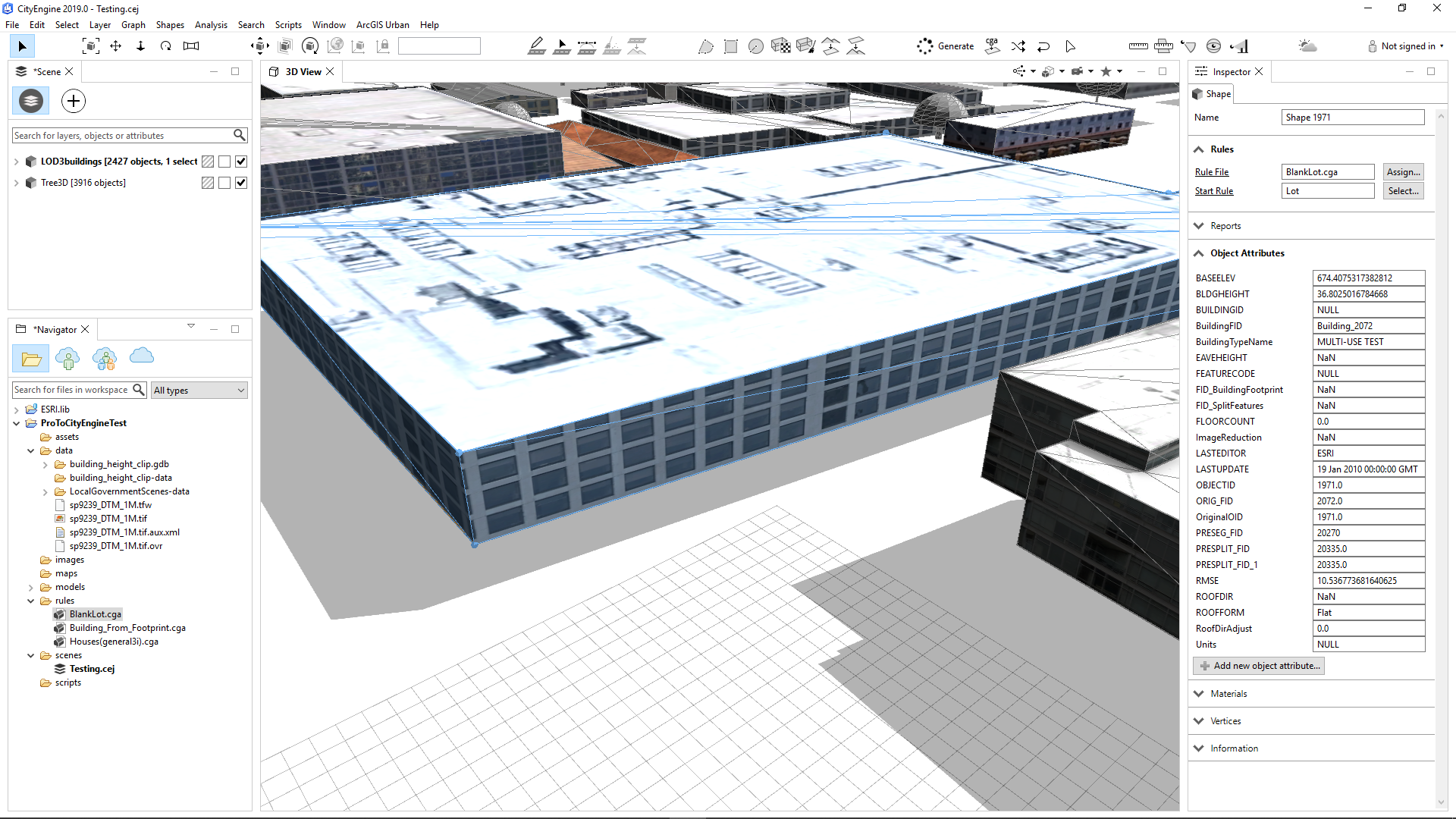
Task: Click the magnifier in the Scene search
Action: click(240, 135)
